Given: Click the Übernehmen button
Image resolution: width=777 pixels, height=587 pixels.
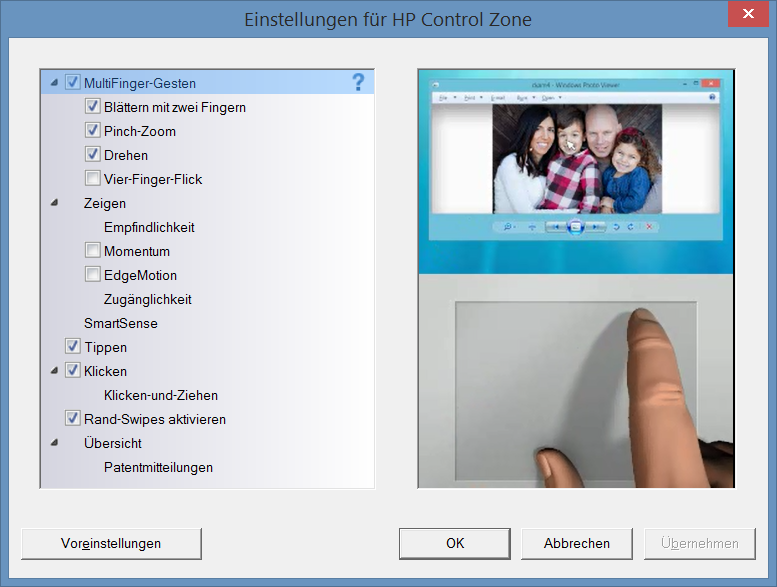Looking at the screenshot, I should pos(700,543).
